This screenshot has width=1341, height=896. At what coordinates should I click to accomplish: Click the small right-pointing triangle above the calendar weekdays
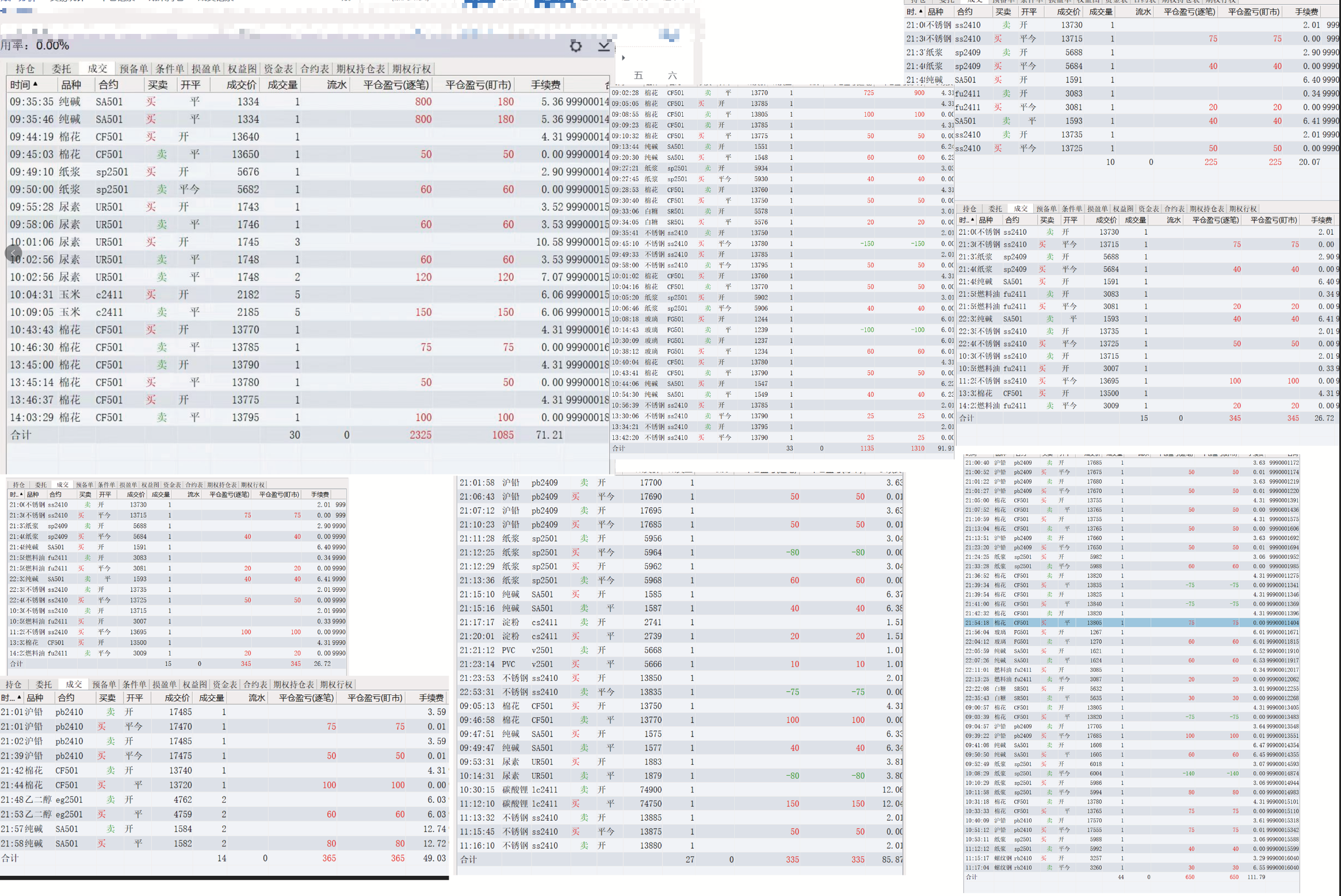(x=624, y=58)
